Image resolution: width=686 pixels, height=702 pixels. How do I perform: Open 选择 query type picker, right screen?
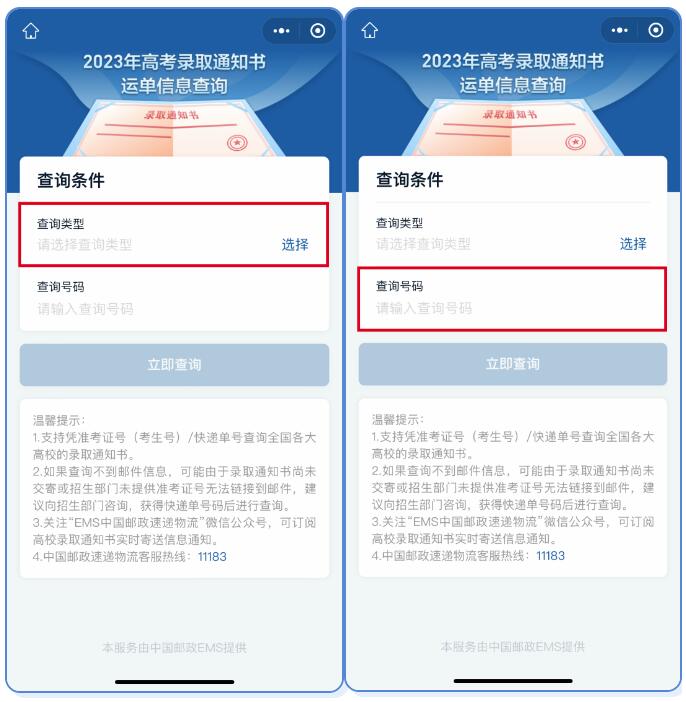coord(633,244)
